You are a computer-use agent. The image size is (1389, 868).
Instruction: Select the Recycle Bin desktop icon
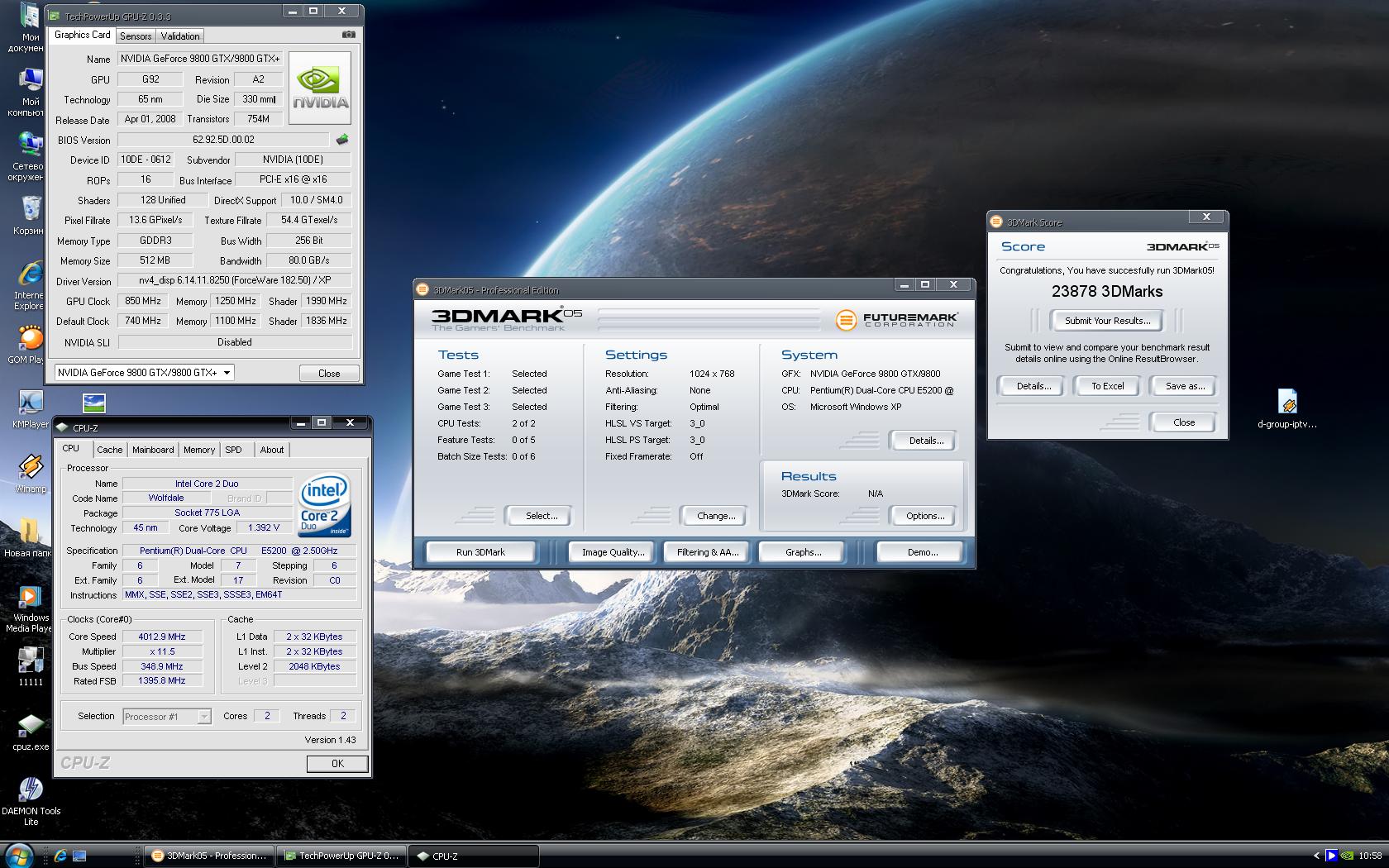[29, 215]
